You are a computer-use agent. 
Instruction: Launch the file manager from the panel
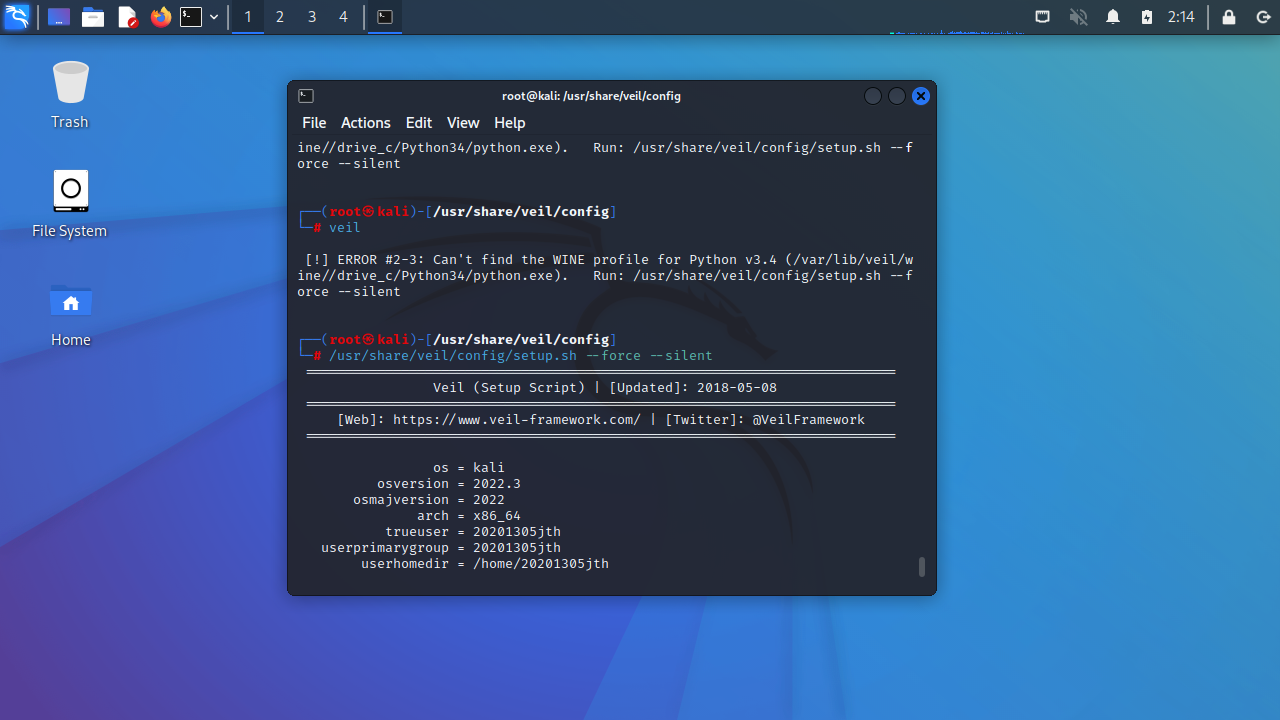(93, 17)
